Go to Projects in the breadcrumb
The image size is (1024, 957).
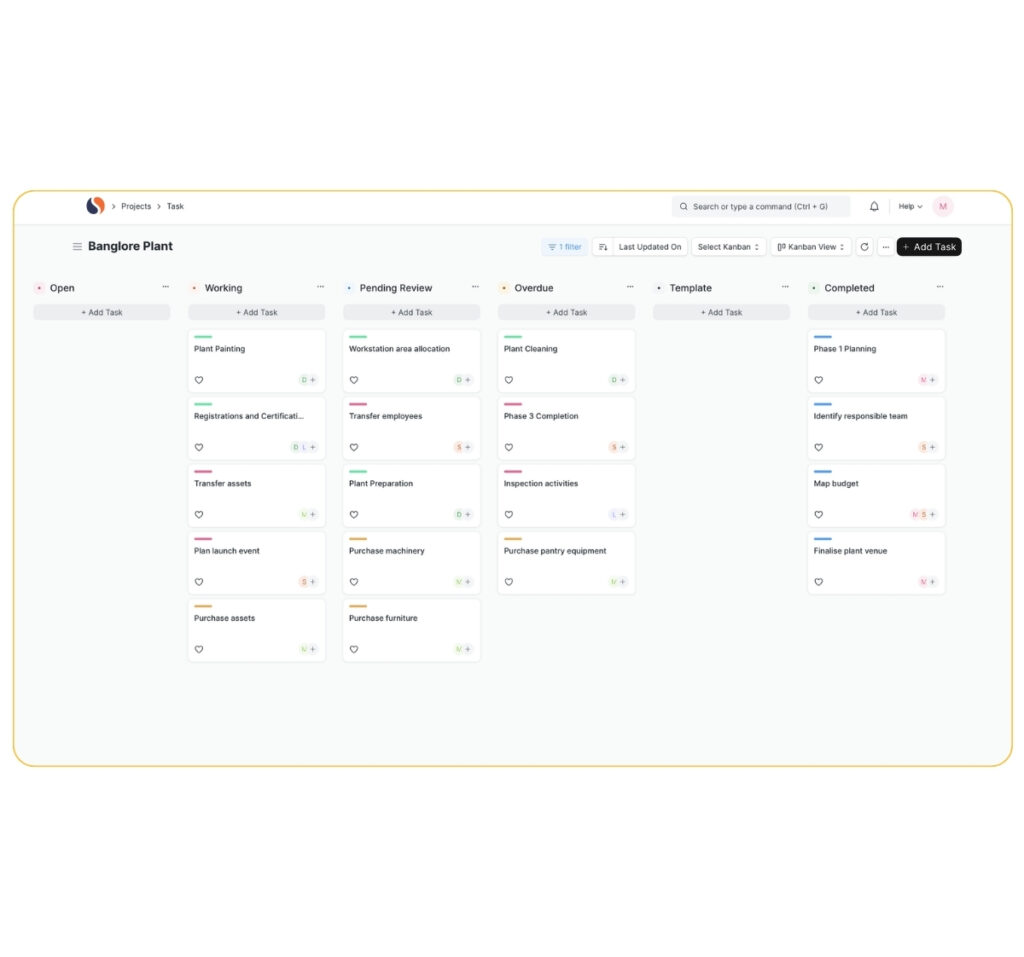point(136,206)
